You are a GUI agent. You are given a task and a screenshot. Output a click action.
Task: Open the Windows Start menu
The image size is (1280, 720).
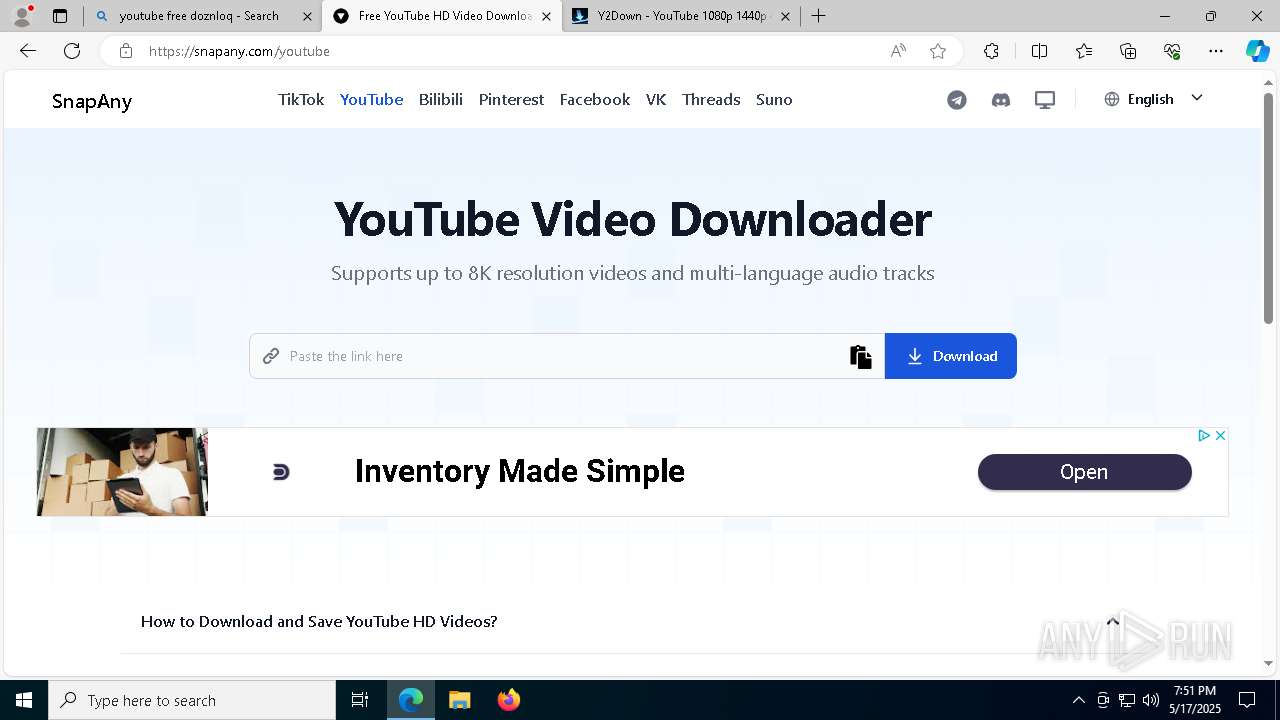coord(24,700)
